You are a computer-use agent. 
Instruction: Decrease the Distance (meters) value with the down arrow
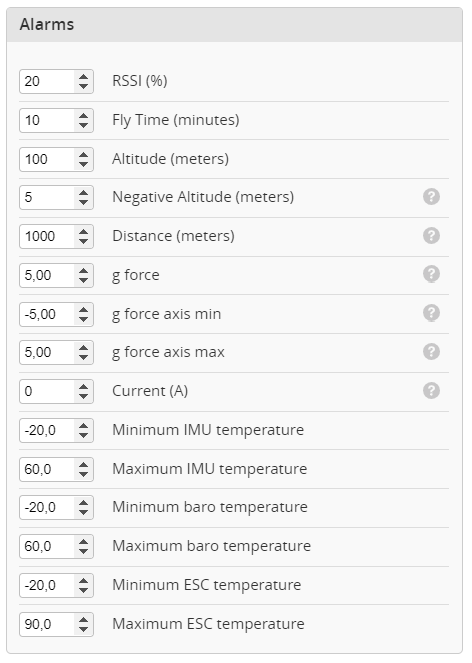coord(83,241)
